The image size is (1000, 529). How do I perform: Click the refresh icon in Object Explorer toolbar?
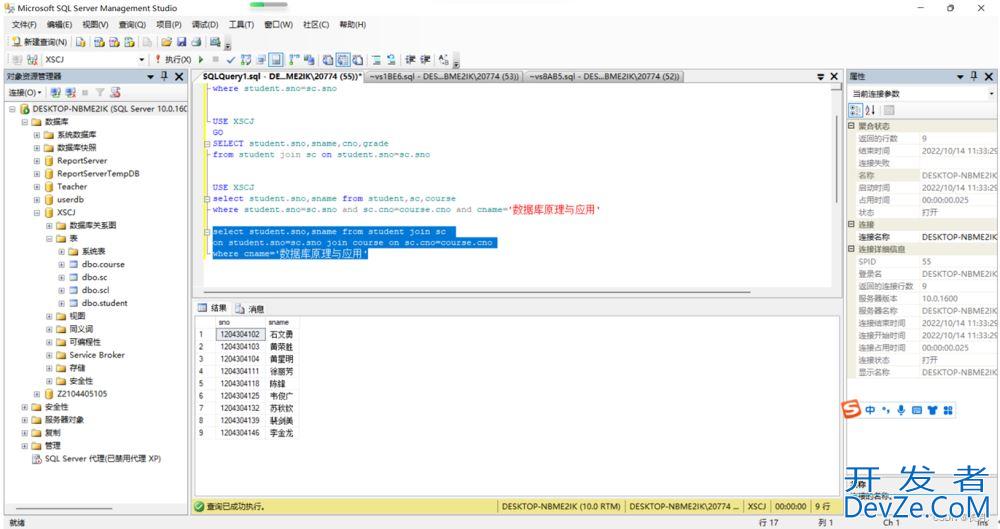pyautogui.click(x=115, y=93)
